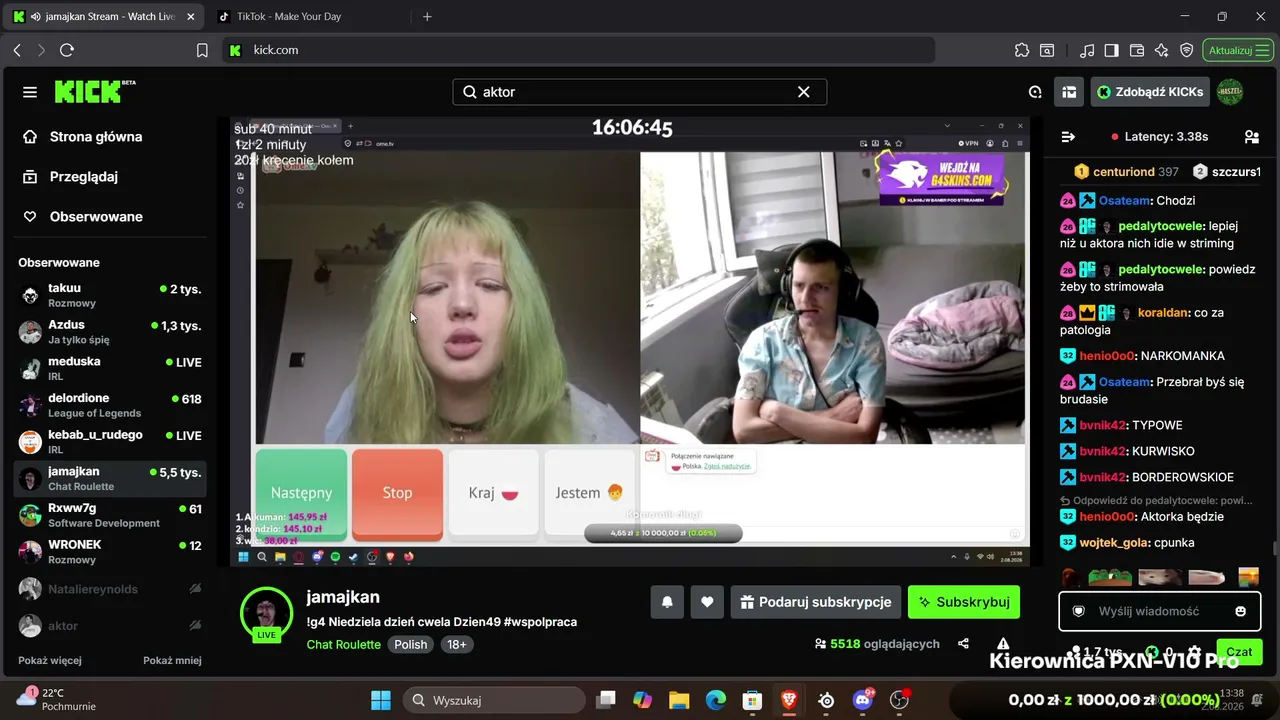Open the Rxww7g channel in followed list

(110, 515)
